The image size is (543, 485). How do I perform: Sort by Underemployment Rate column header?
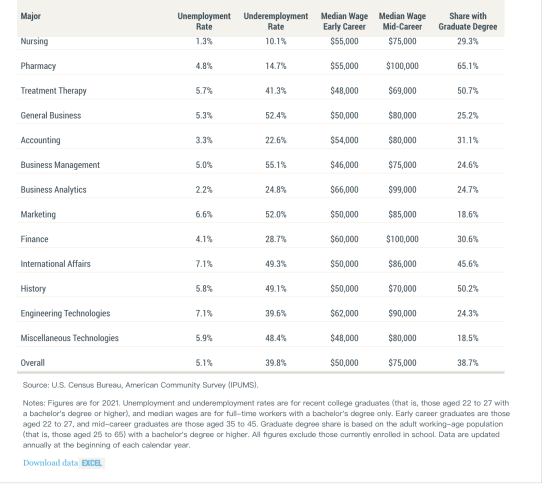tap(276, 21)
